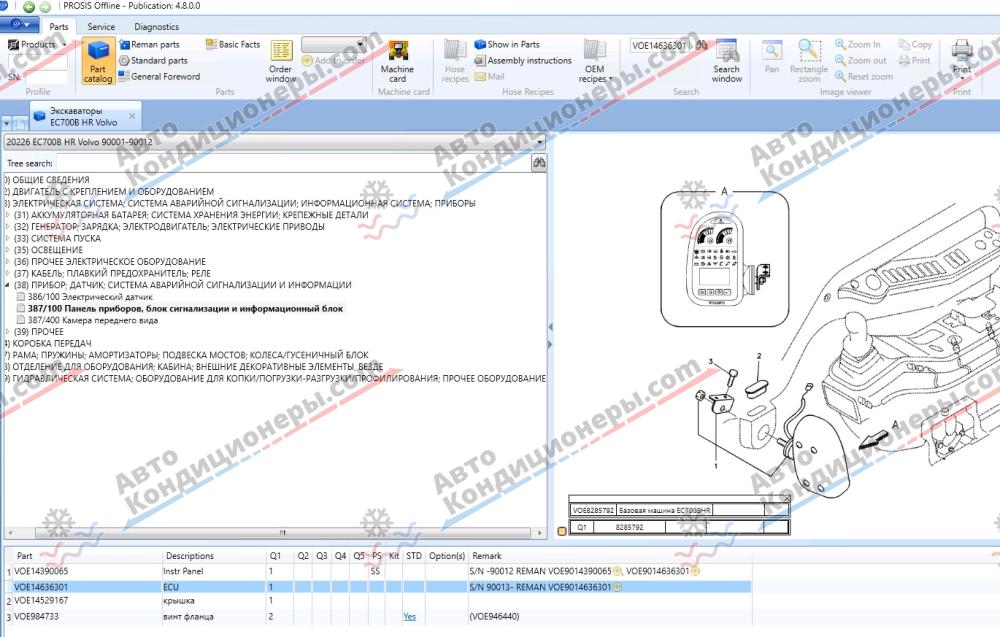The image size is (1000, 637).
Task: Open Basic Facts
Action: pyautogui.click(x=233, y=45)
